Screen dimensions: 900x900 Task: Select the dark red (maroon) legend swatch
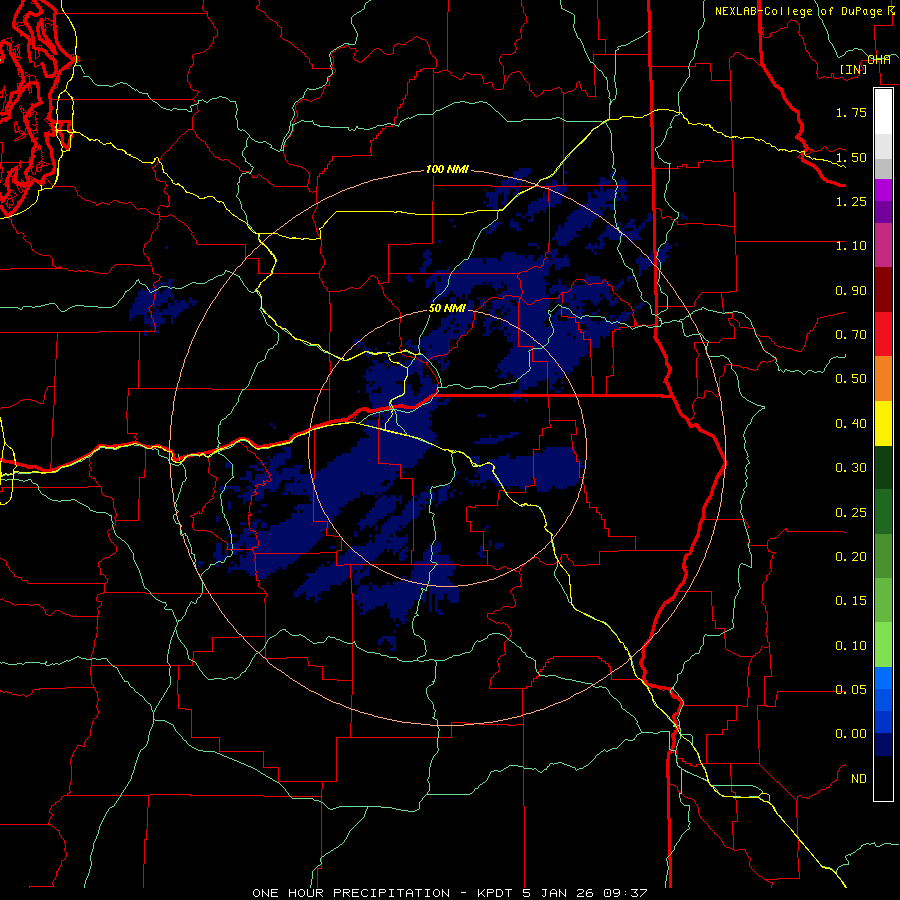tap(883, 290)
